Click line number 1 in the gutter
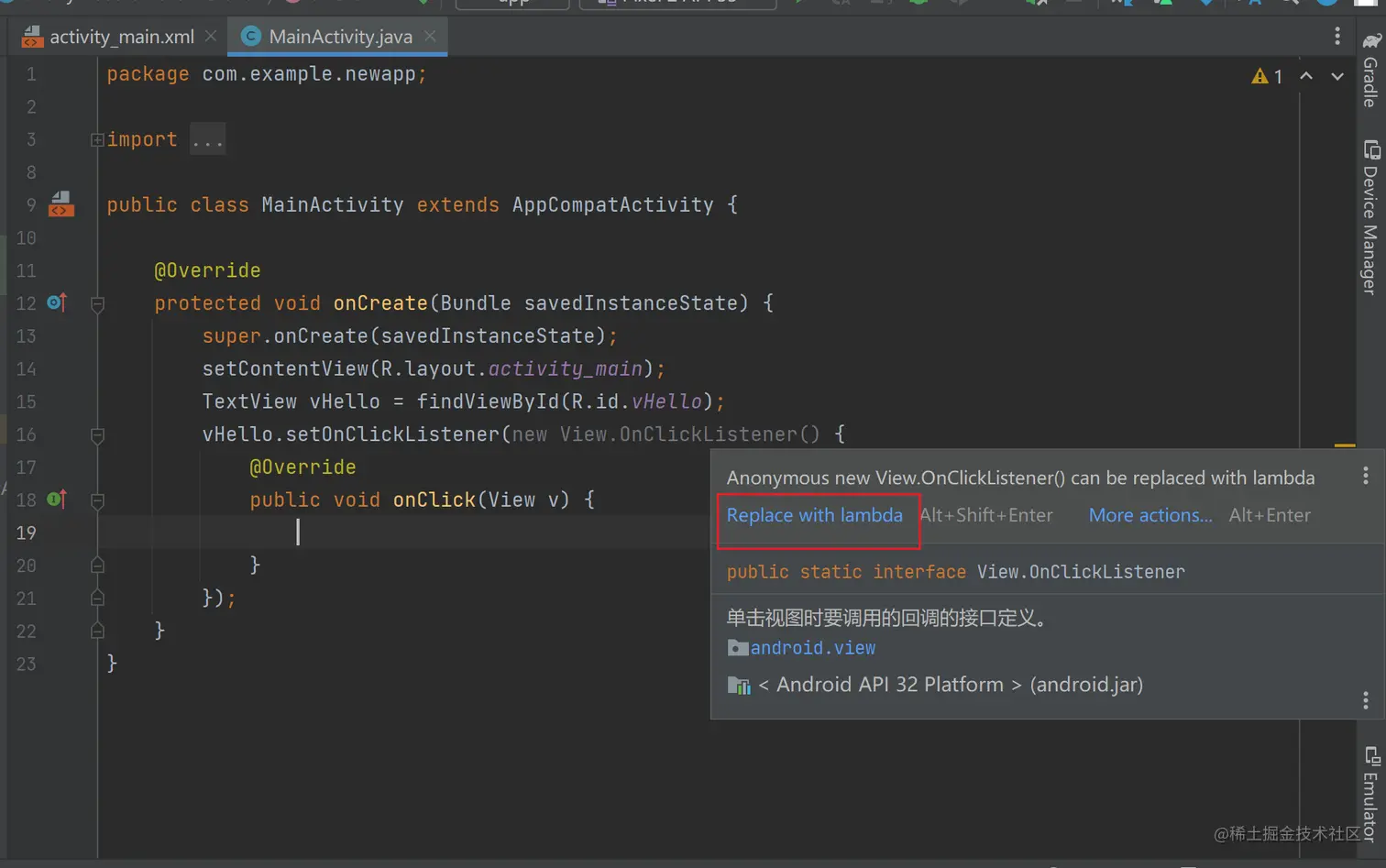1386x868 pixels. (x=31, y=74)
